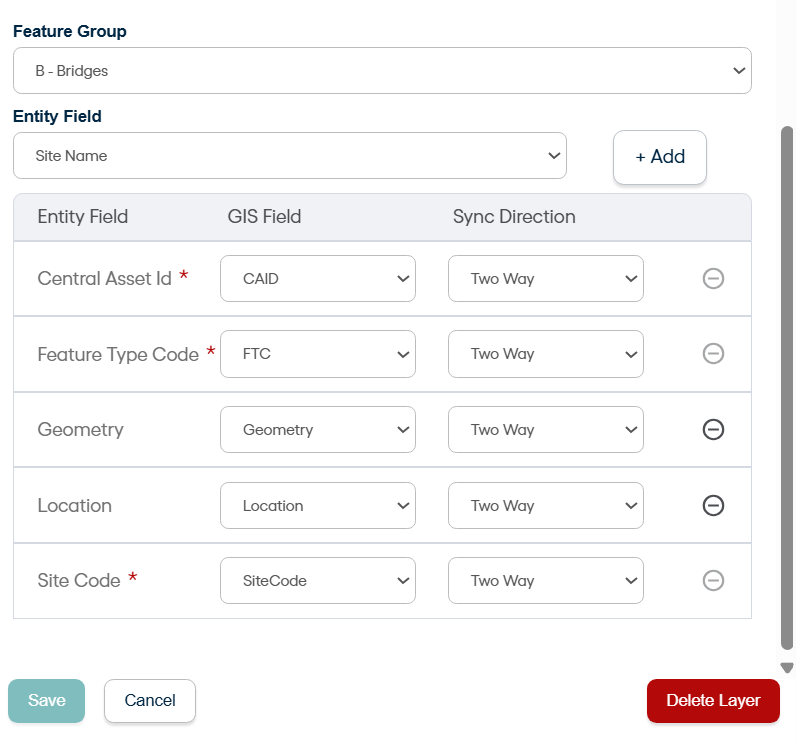Change Sync Direction for Geometry row
The width and height of the screenshot is (796, 745).
click(545, 430)
